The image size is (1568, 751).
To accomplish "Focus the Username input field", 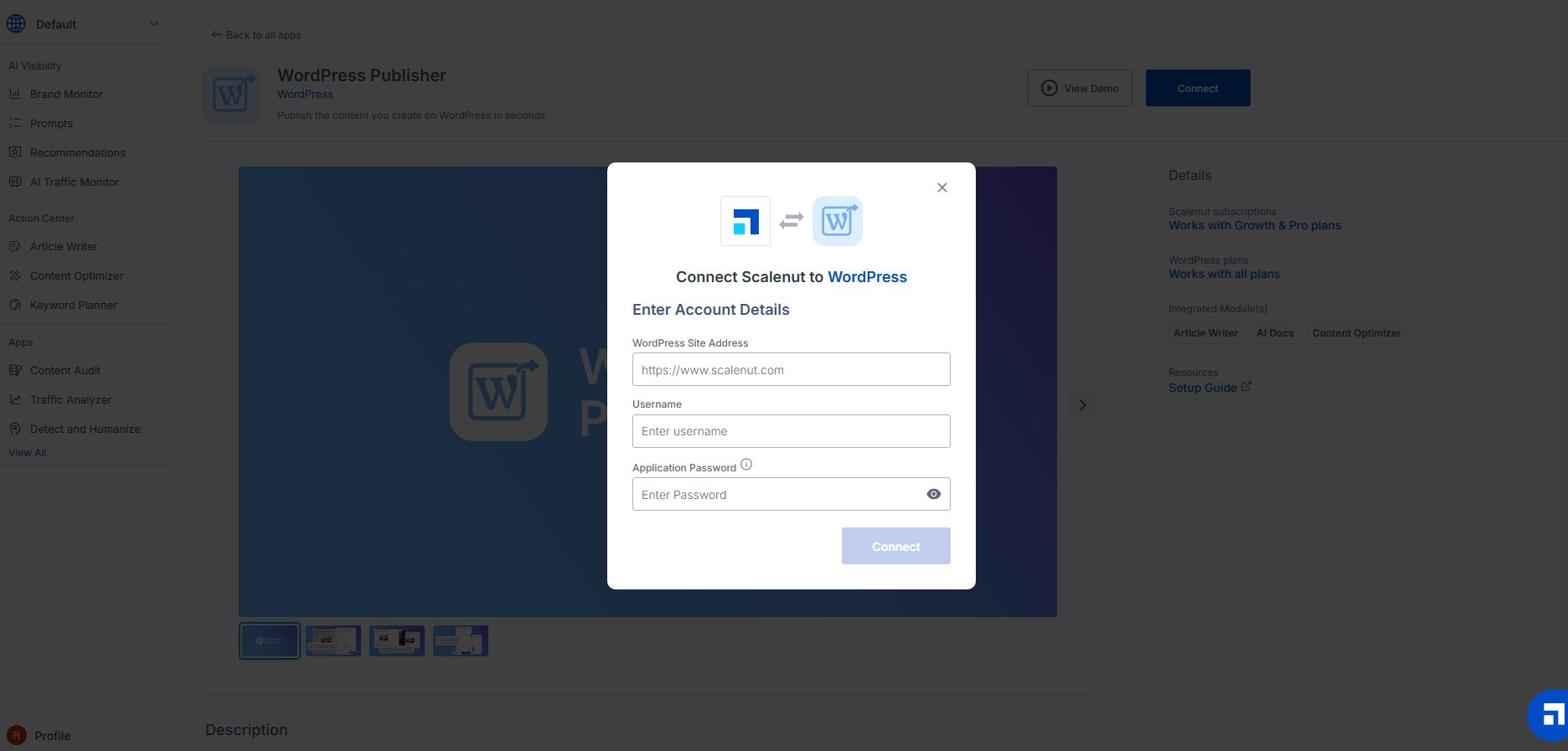I will click(x=791, y=431).
